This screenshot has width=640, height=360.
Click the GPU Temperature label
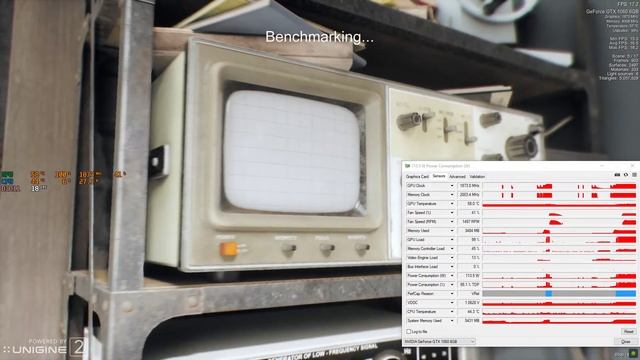(422, 204)
